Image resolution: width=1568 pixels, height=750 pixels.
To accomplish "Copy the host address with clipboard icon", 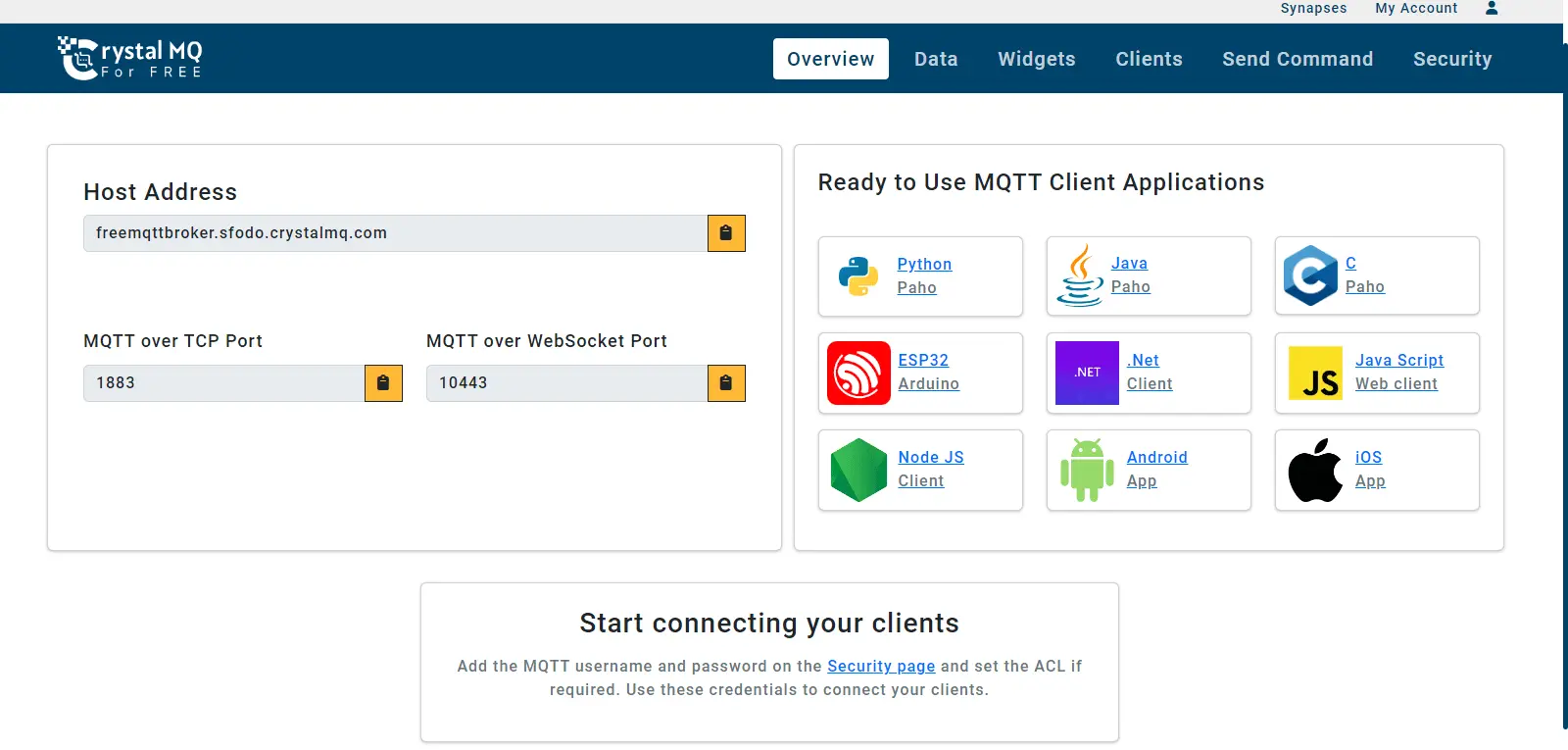I will click(x=726, y=233).
